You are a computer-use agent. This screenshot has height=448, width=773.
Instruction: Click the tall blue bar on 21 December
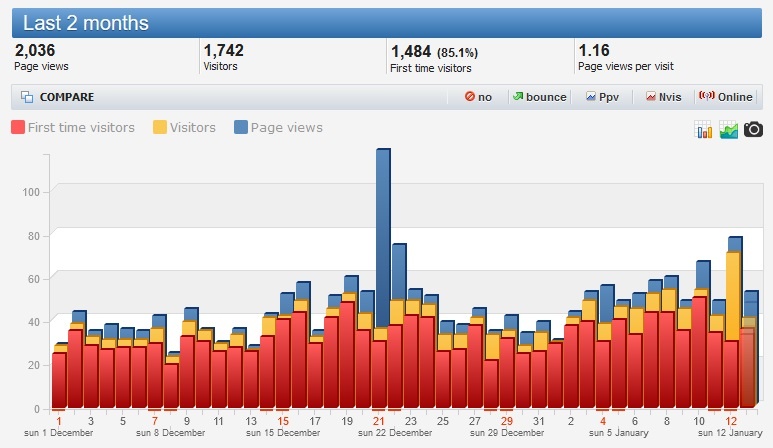coord(383,237)
